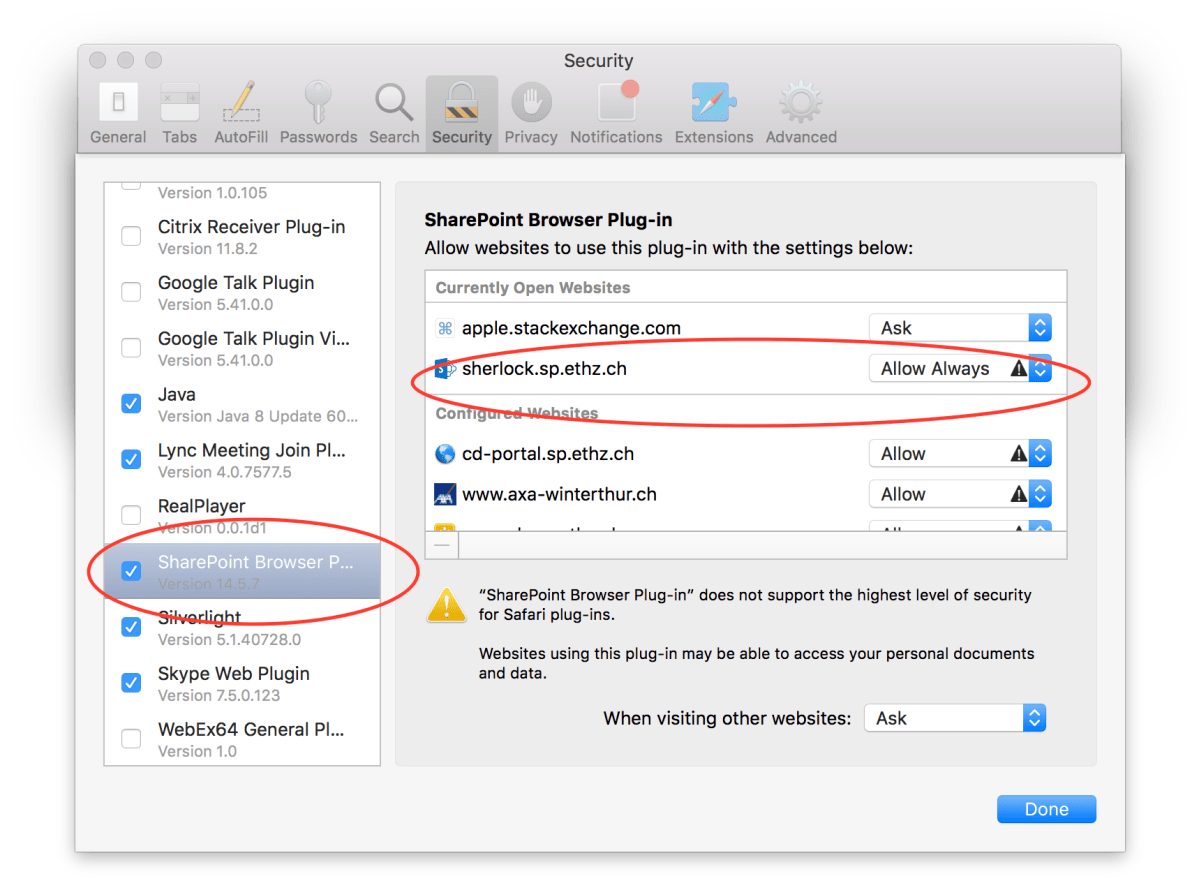The height and width of the screenshot is (881, 1199).
Task: Open the Search magnifier icon
Action: click(394, 102)
